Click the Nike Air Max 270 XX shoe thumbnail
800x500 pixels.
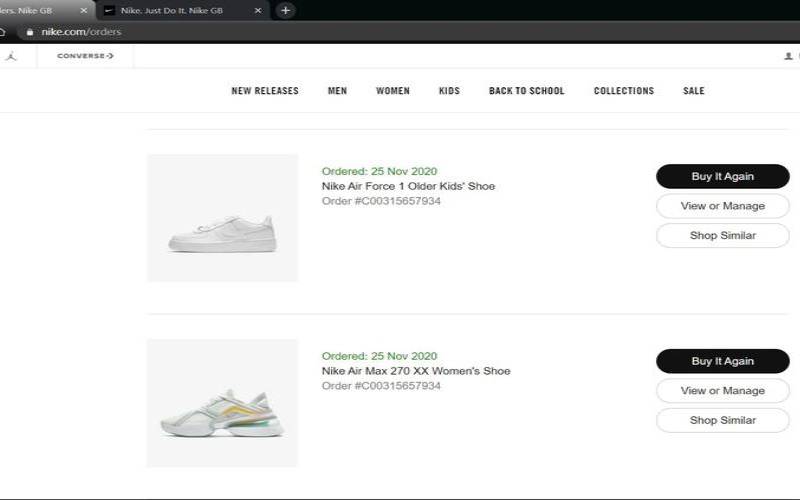click(222, 403)
